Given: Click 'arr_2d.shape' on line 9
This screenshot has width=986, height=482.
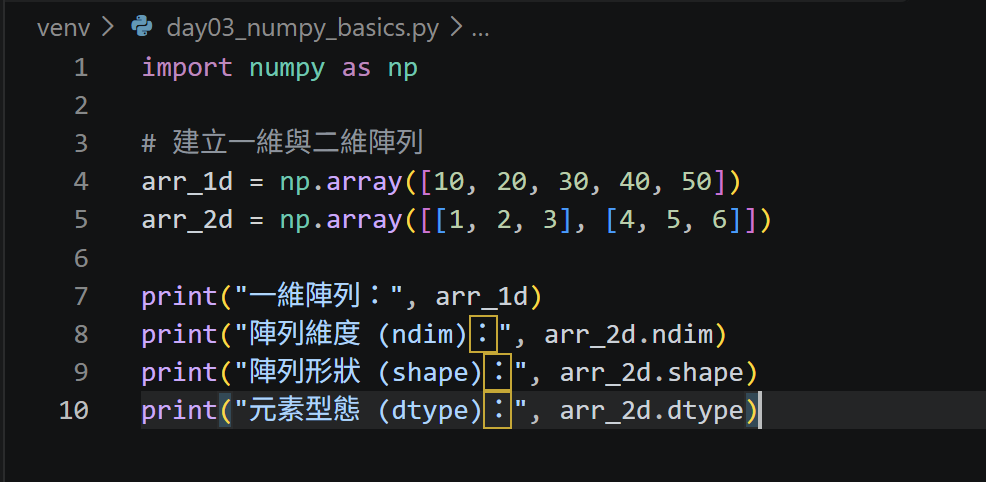Looking at the screenshot, I should (651, 373).
